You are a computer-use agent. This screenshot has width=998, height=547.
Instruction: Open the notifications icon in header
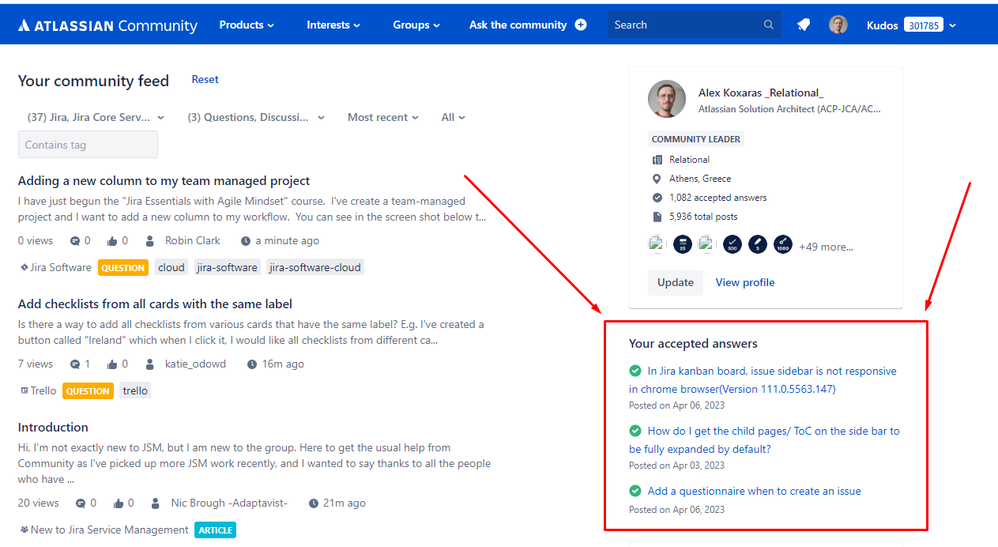tap(803, 25)
